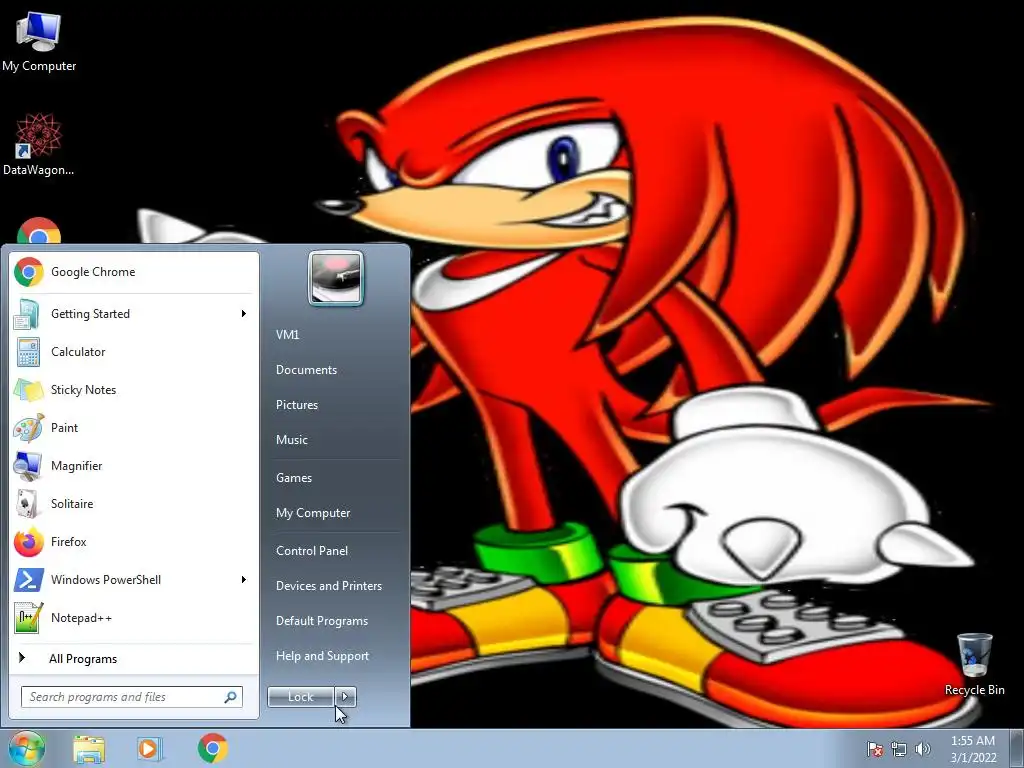Open shutdown options arrow next to Lock

[345, 697]
